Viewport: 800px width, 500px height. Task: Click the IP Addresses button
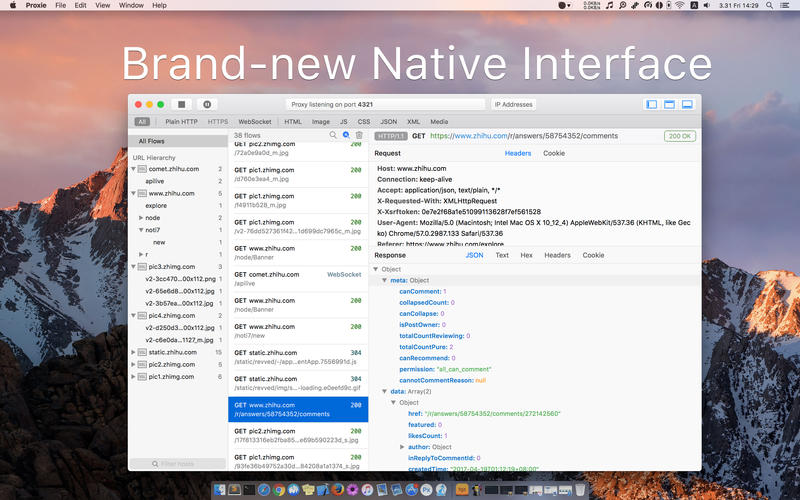click(x=513, y=105)
